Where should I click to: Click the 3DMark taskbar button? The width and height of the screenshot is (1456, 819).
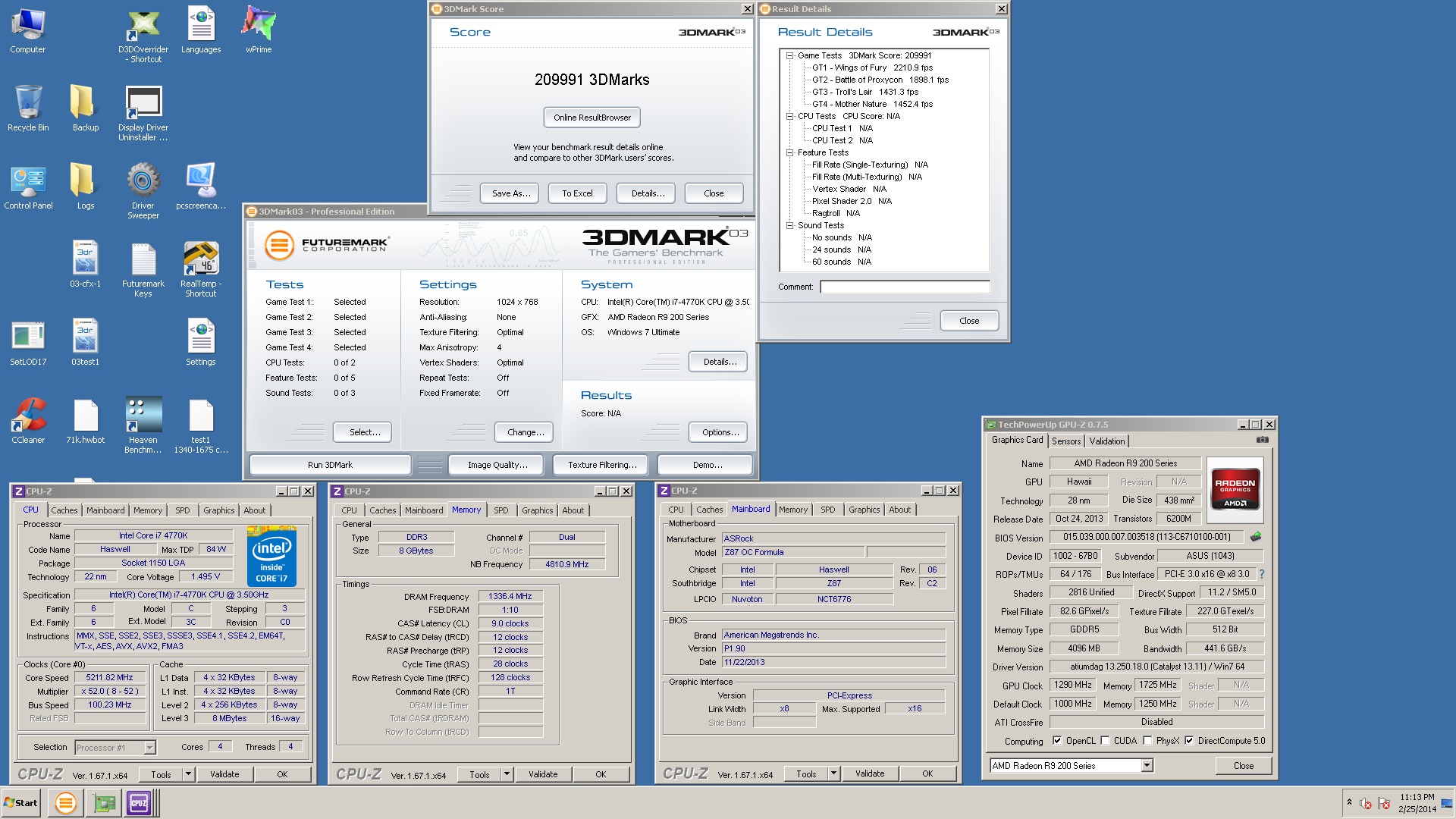click(x=66, y=803)
